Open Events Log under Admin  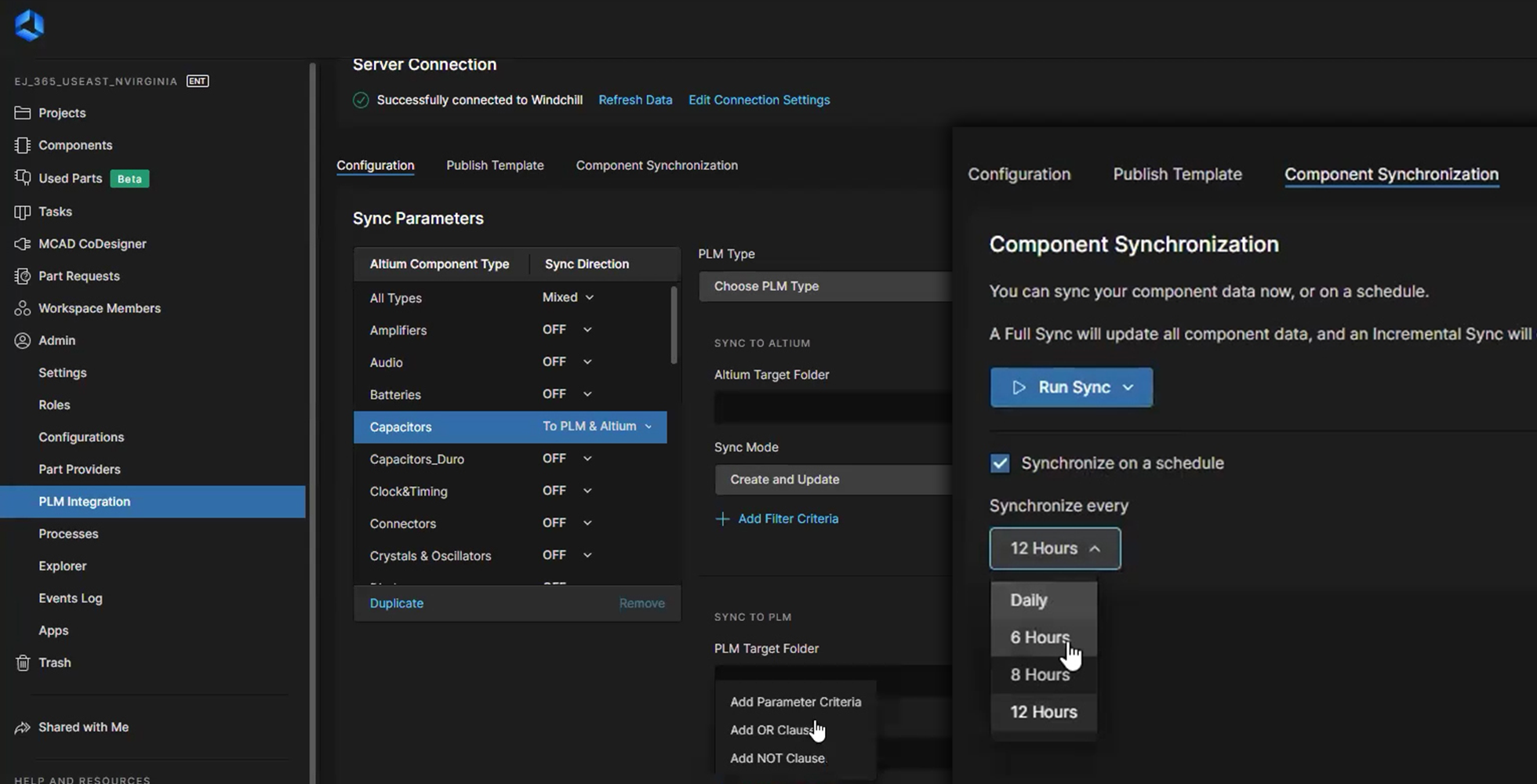[x=71, y=598]
